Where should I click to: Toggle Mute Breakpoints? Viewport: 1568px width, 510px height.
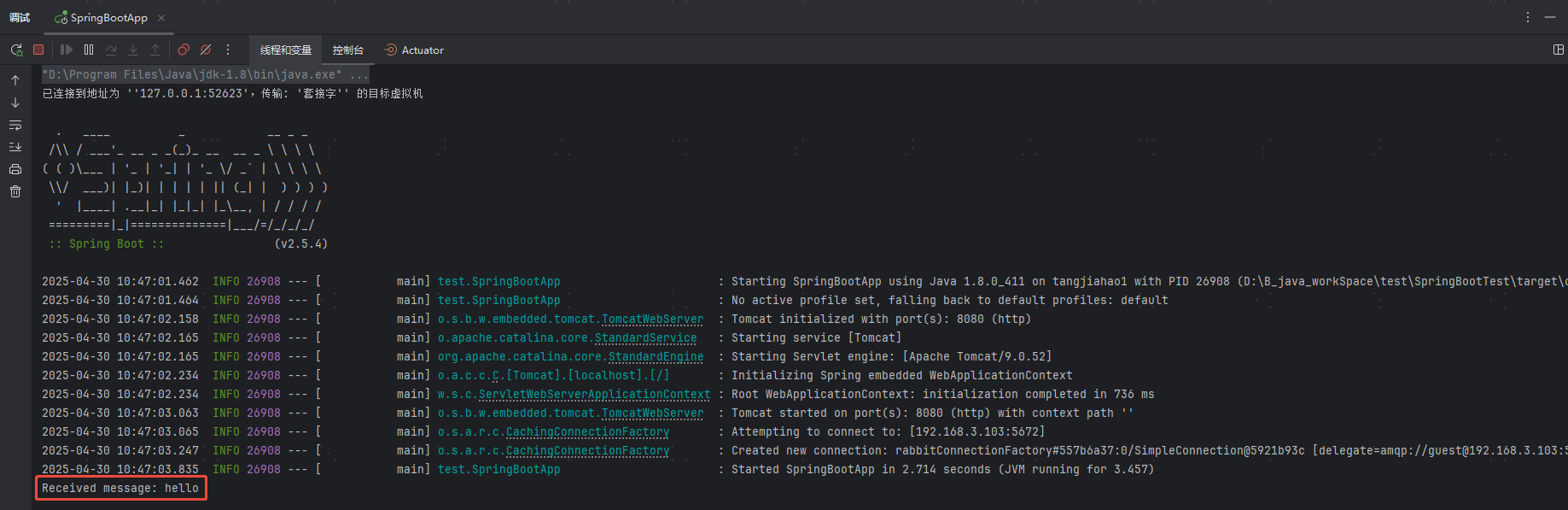click(206, 50)
